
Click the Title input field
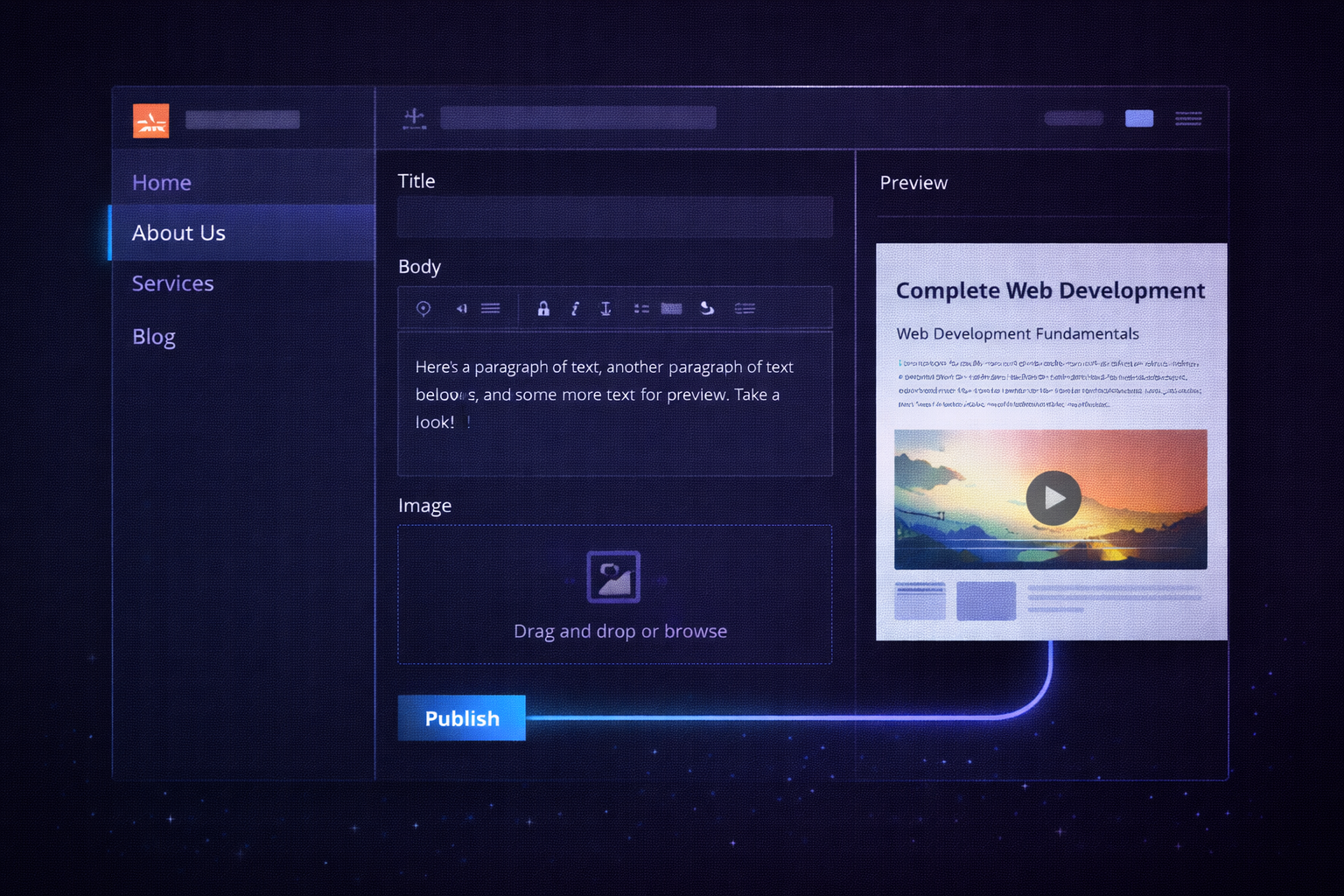(x=613, y=216)
